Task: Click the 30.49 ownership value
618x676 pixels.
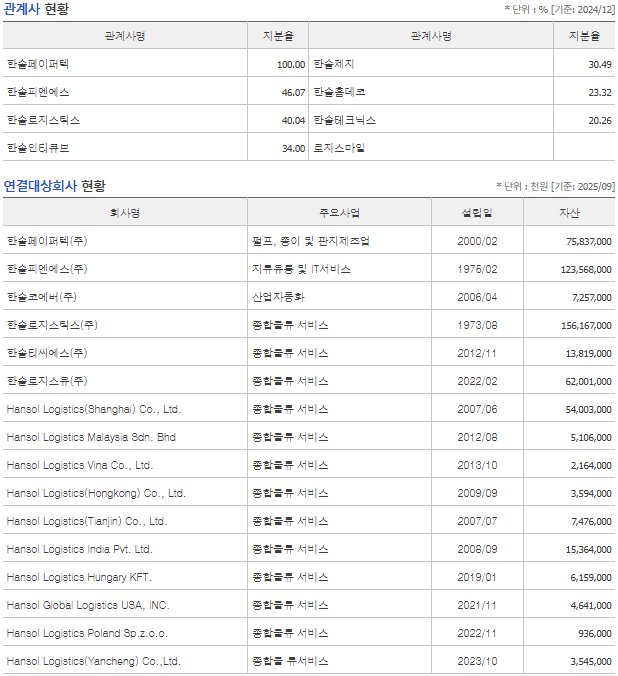Action: tap(600, 65)
